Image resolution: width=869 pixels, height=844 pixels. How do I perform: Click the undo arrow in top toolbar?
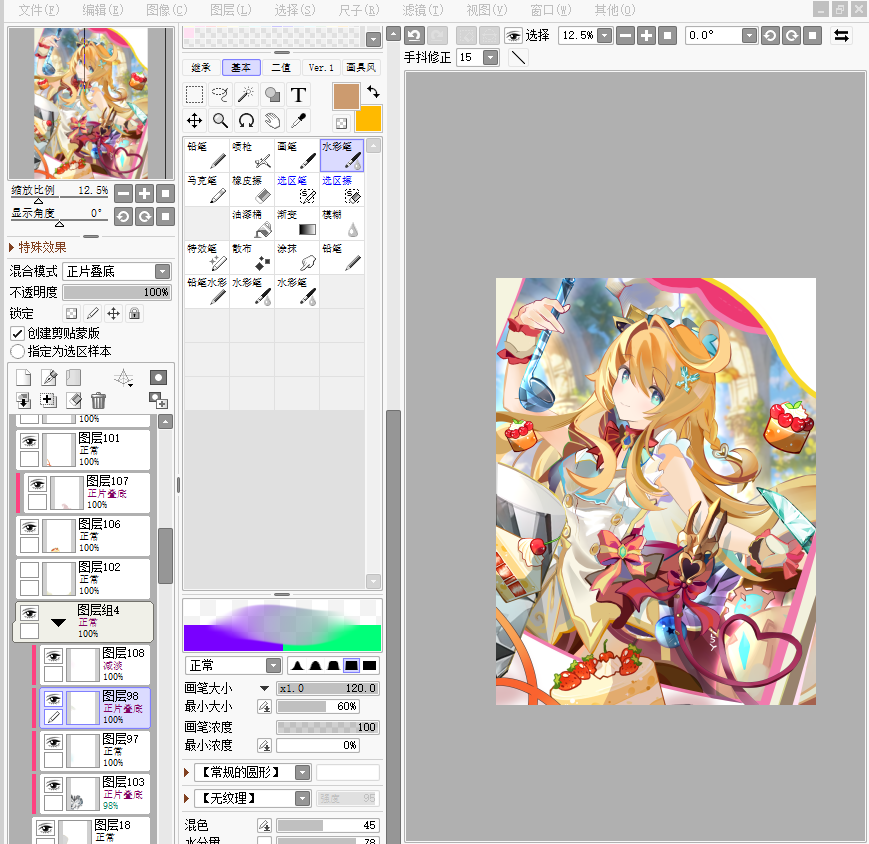tap(414, 35)
